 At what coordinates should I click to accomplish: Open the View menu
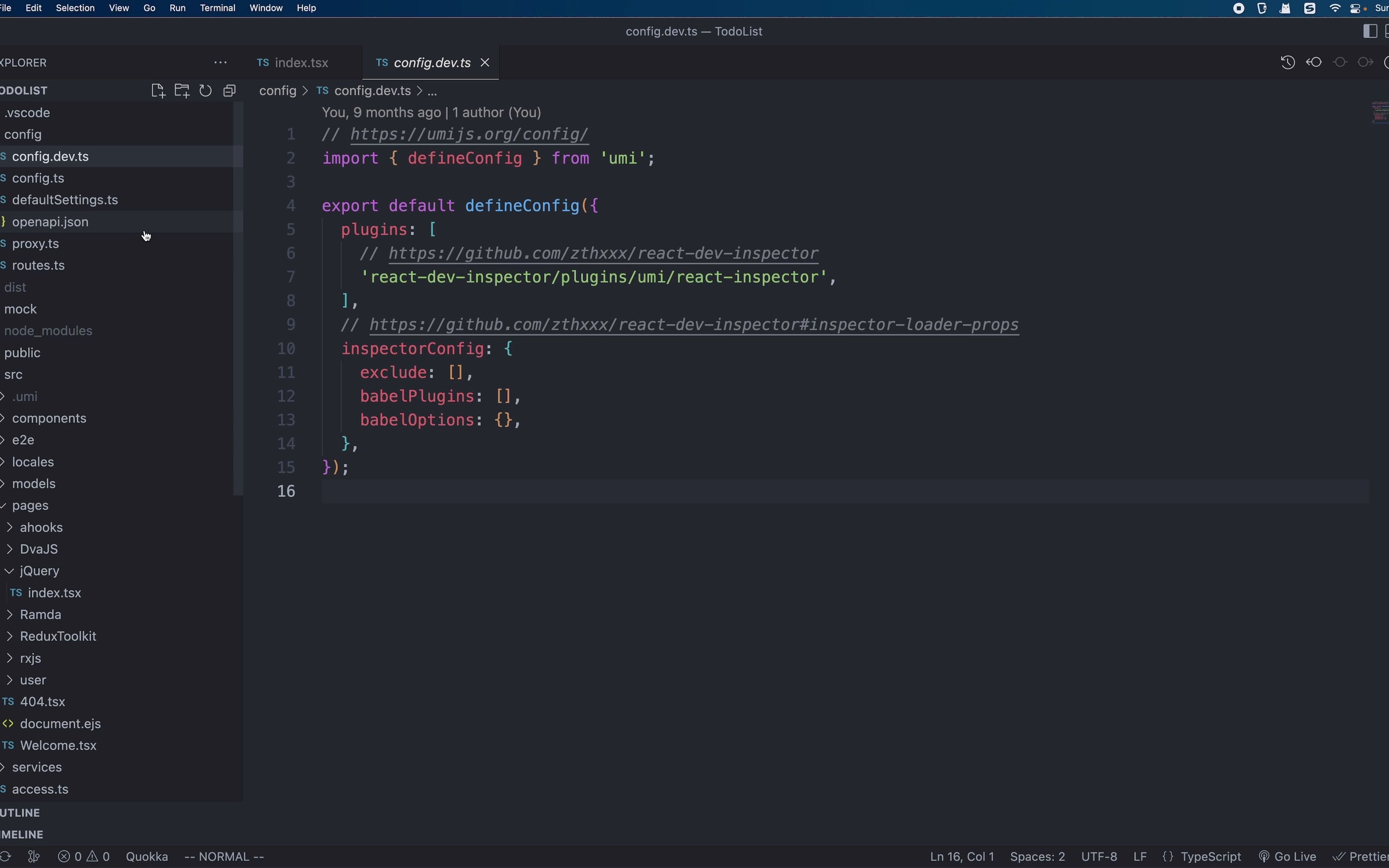click(x=119, y=8)
